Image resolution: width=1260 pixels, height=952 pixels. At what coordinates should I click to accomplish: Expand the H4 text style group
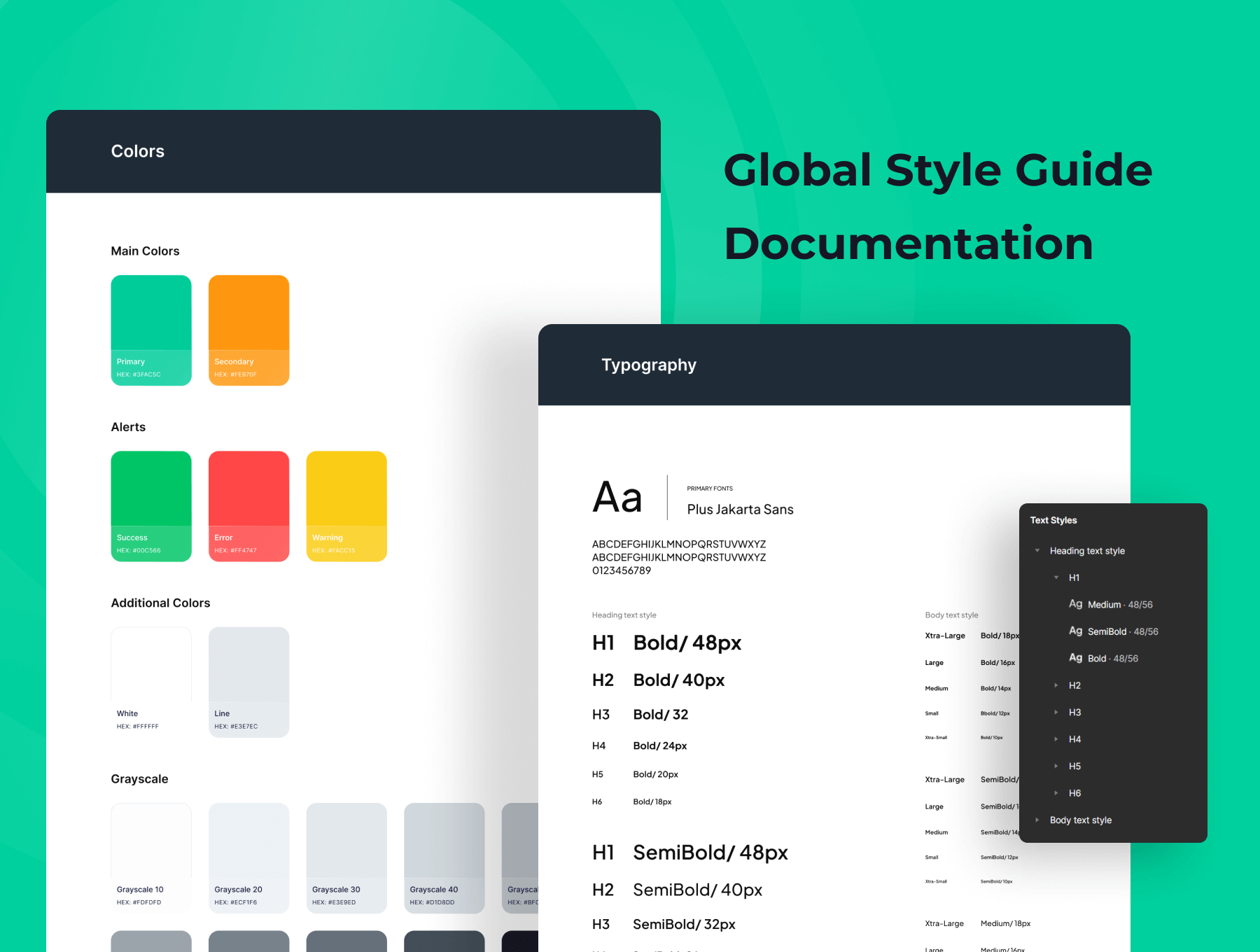click(x=1056, y=739)
